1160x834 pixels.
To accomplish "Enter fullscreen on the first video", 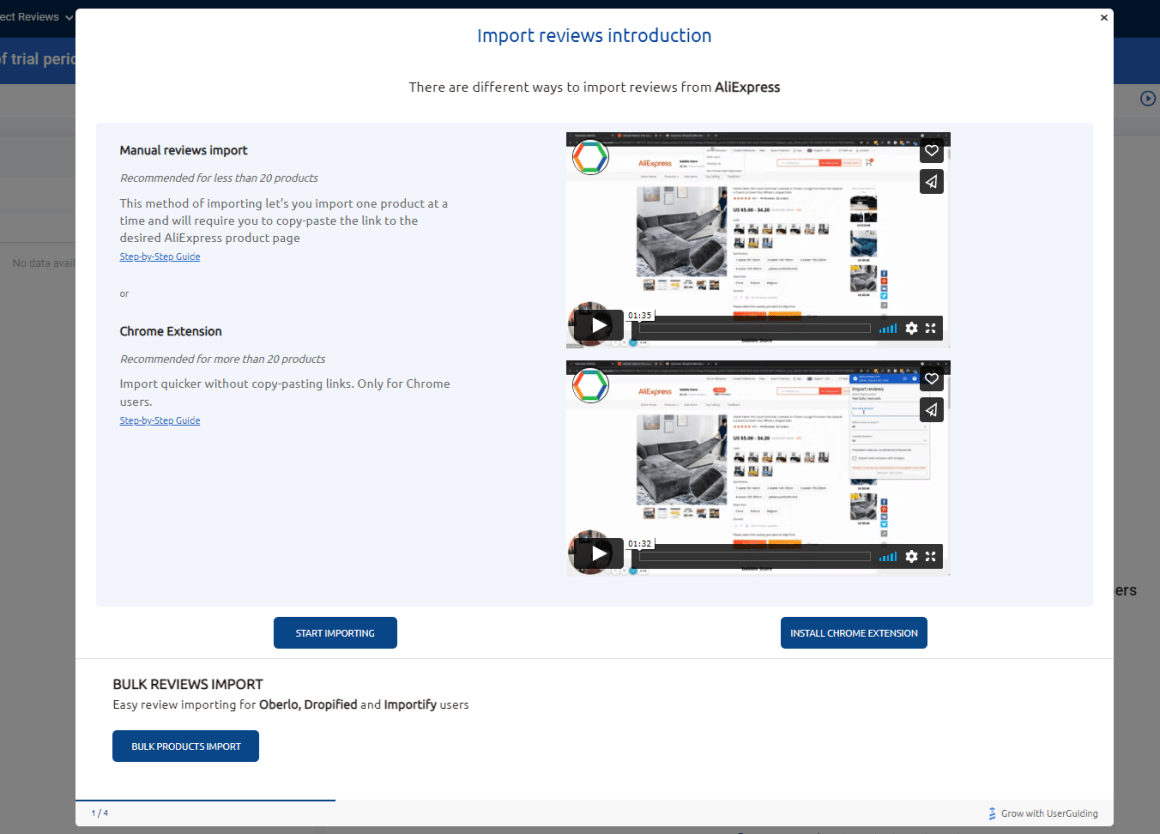I will pos(931,328).
